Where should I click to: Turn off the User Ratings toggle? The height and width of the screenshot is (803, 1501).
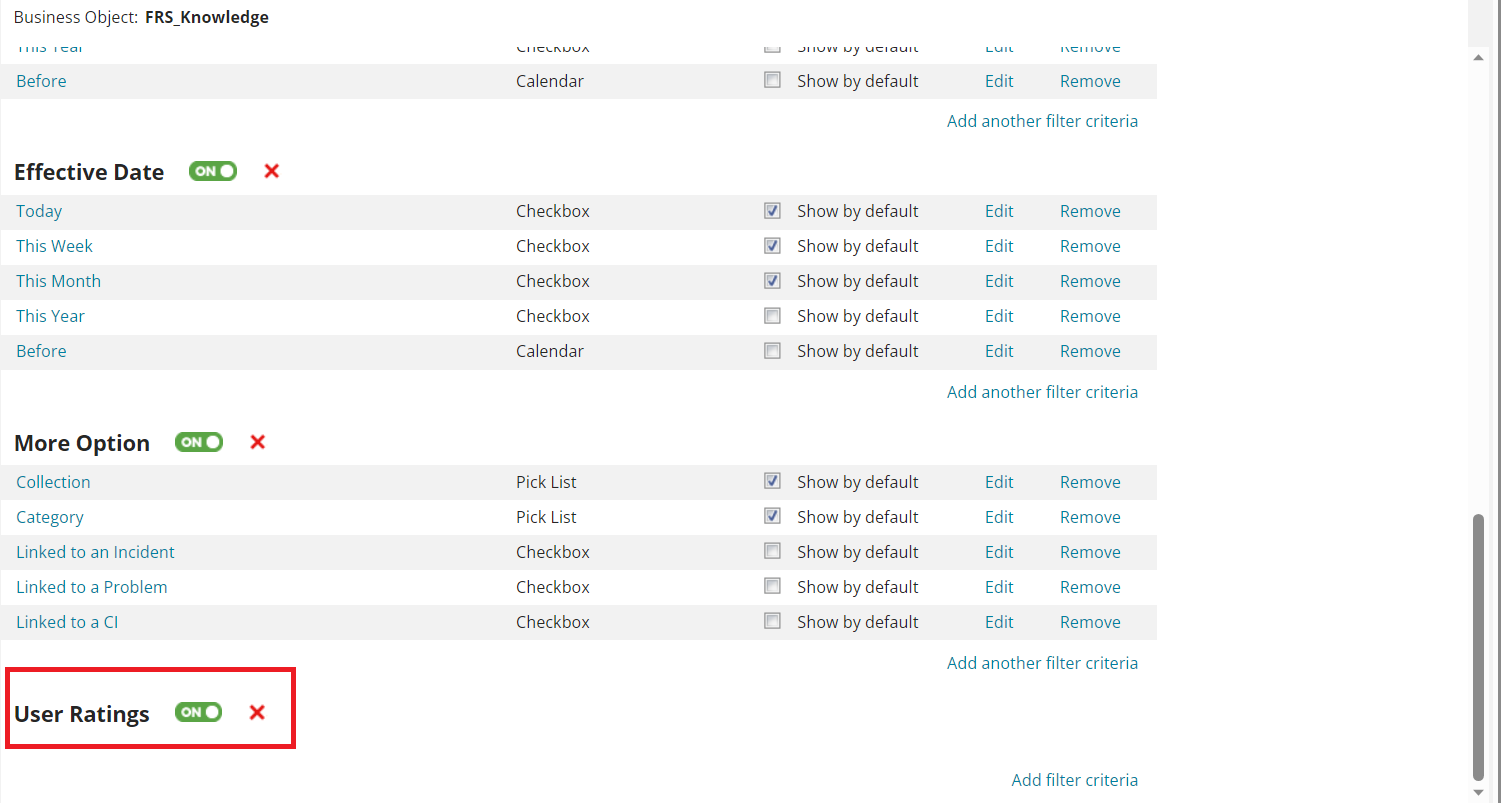click(199, 712)
